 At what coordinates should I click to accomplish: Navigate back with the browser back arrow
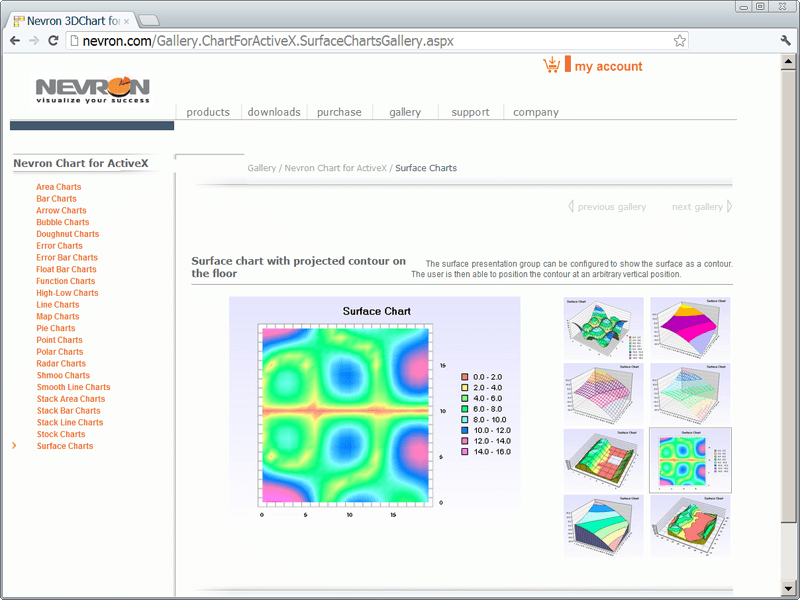[15, 40]
